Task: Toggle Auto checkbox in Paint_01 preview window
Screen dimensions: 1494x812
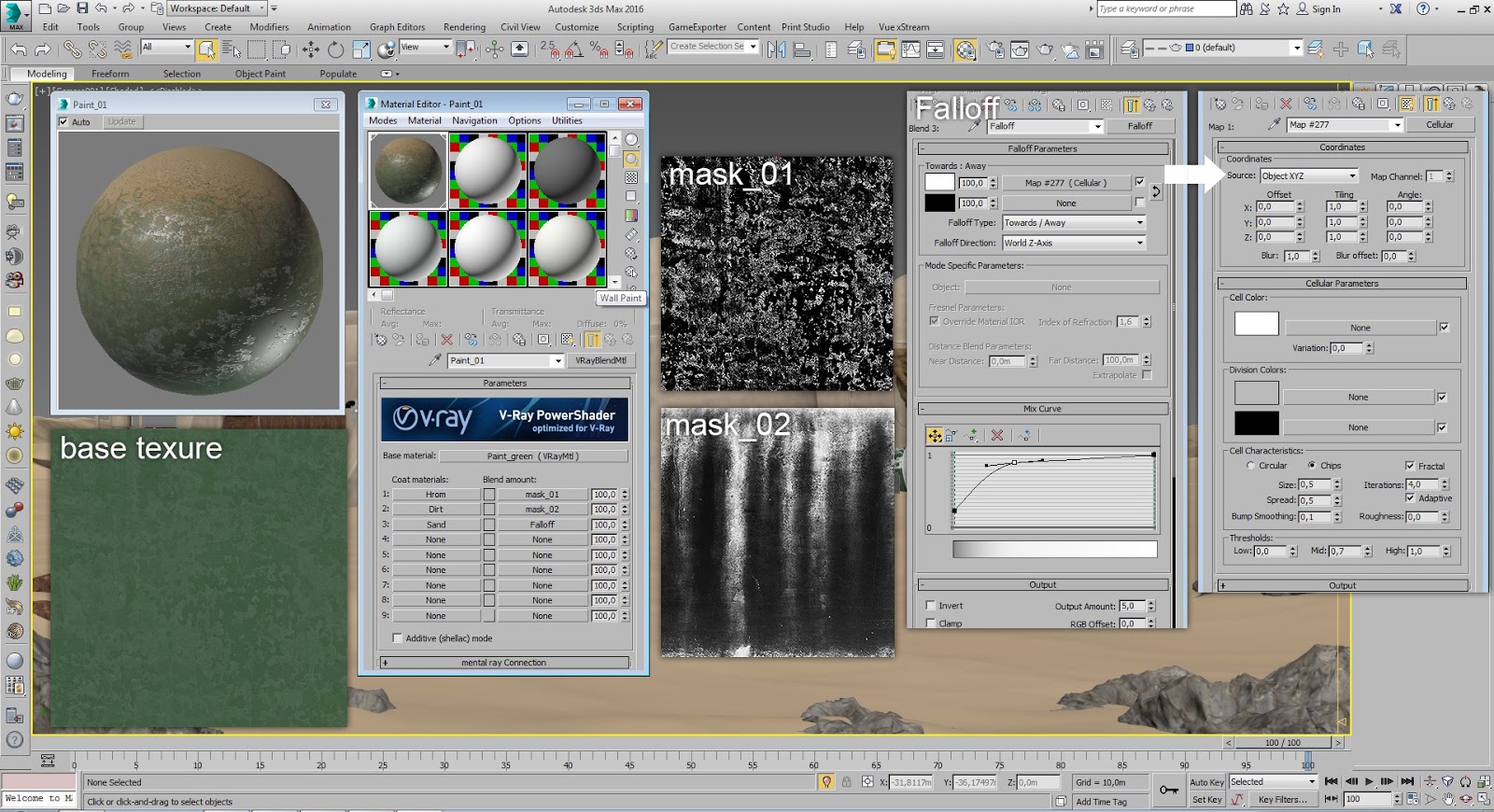Action: [x=63, y=122]
